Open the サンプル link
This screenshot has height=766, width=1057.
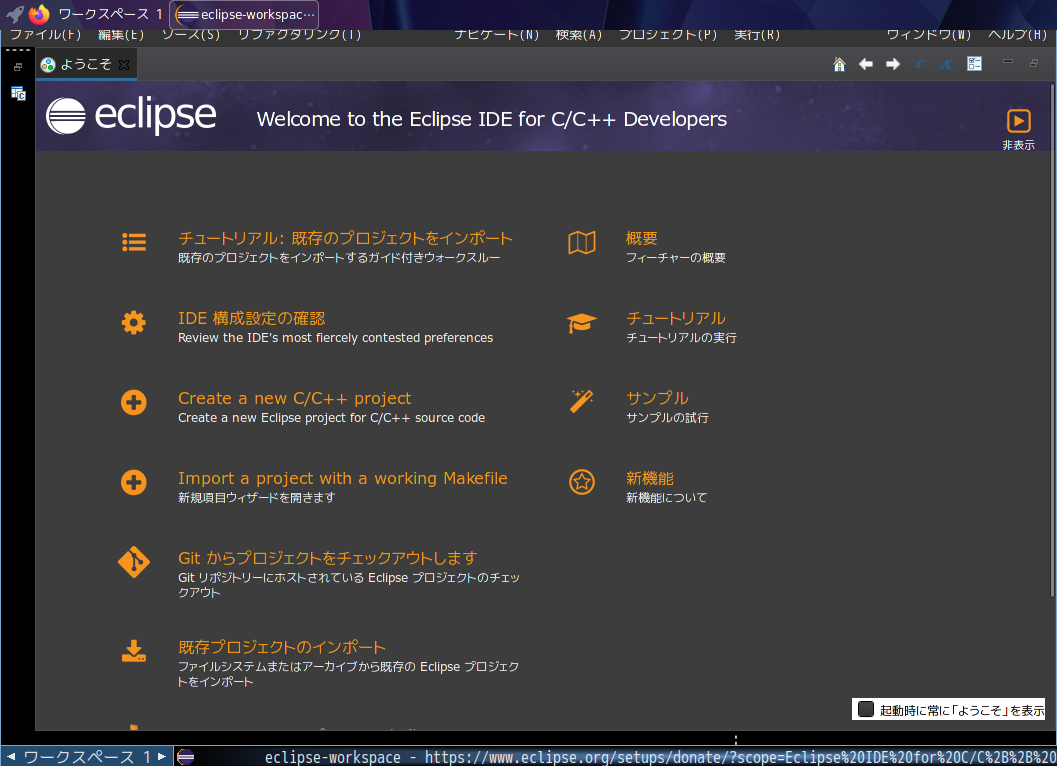[657, 399]
